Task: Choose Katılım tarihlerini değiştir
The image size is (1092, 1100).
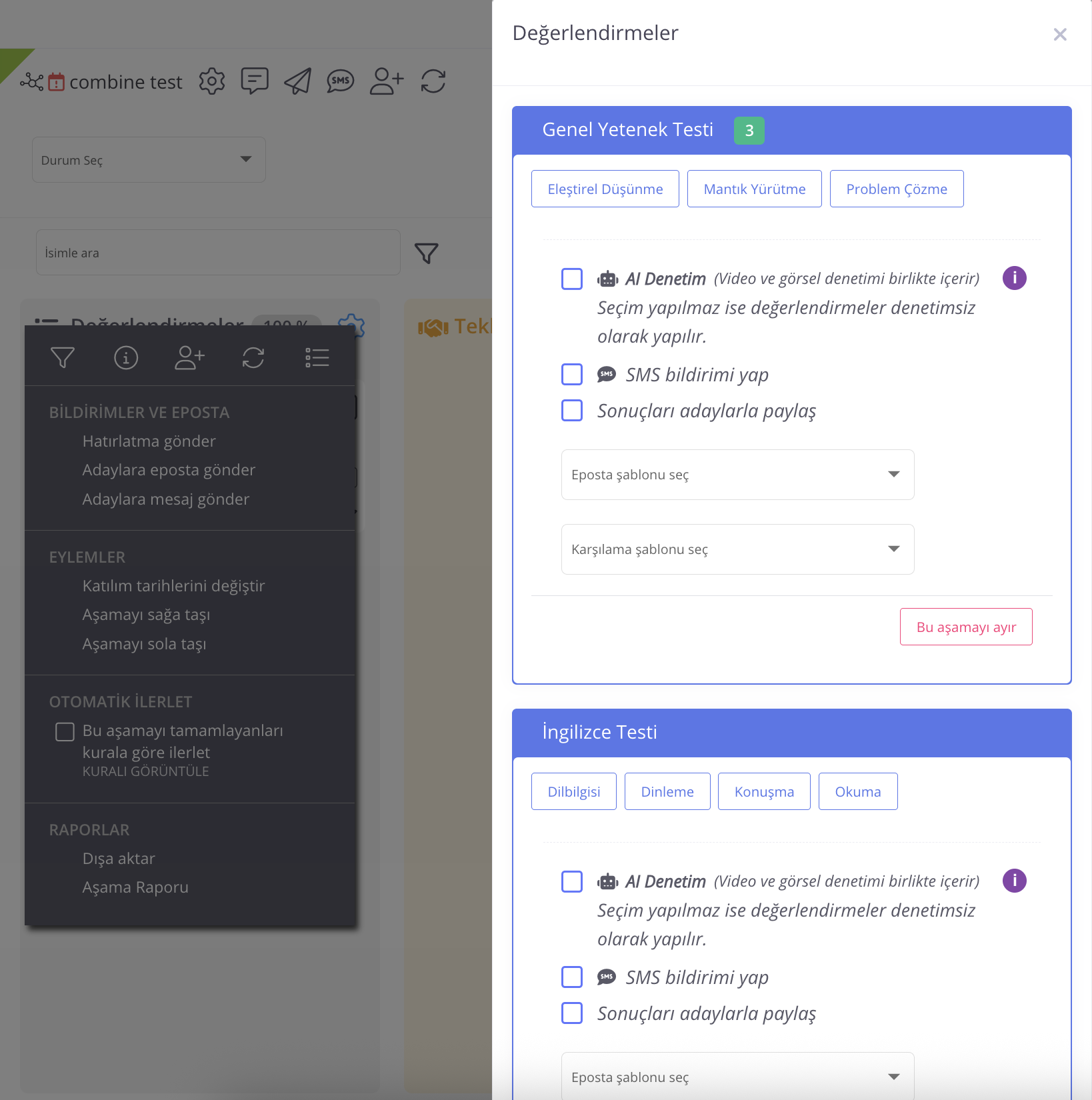Action: pyautogui.click(x=174, y=586)
